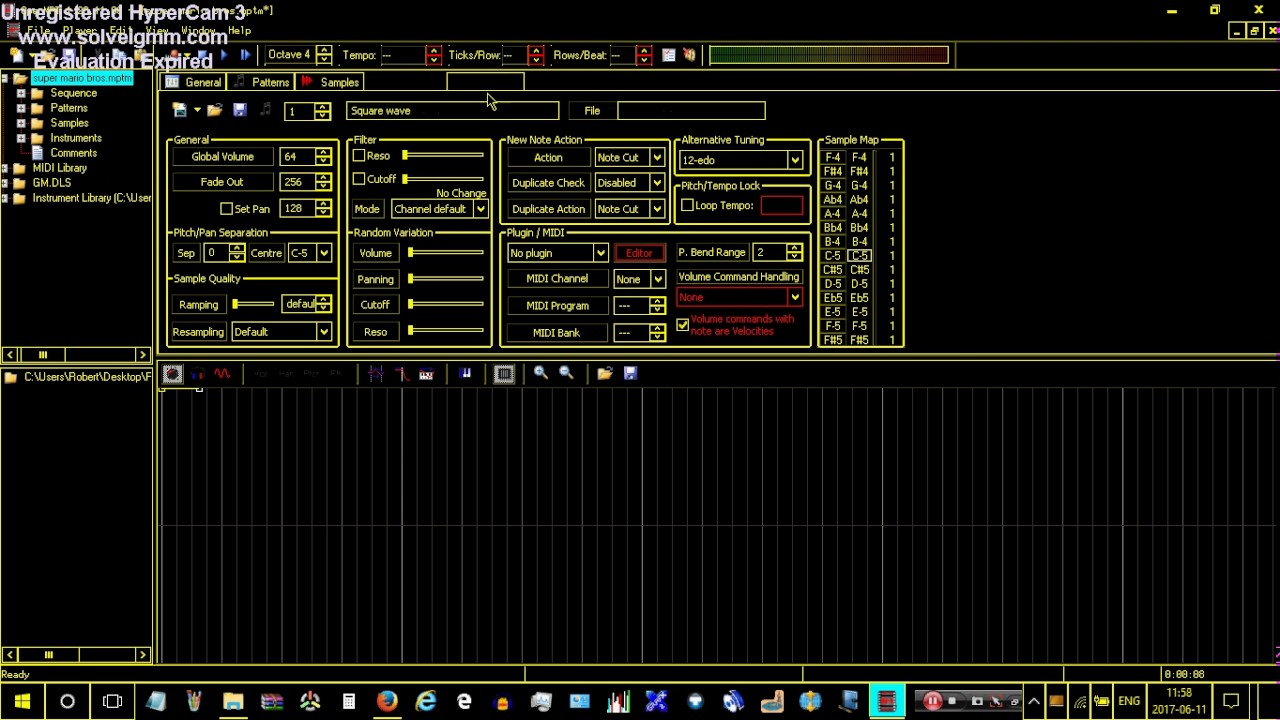This screenshot has height=720, width=1280.
Task: Enable the Set Pan checkbox
Action: point(227,209)
